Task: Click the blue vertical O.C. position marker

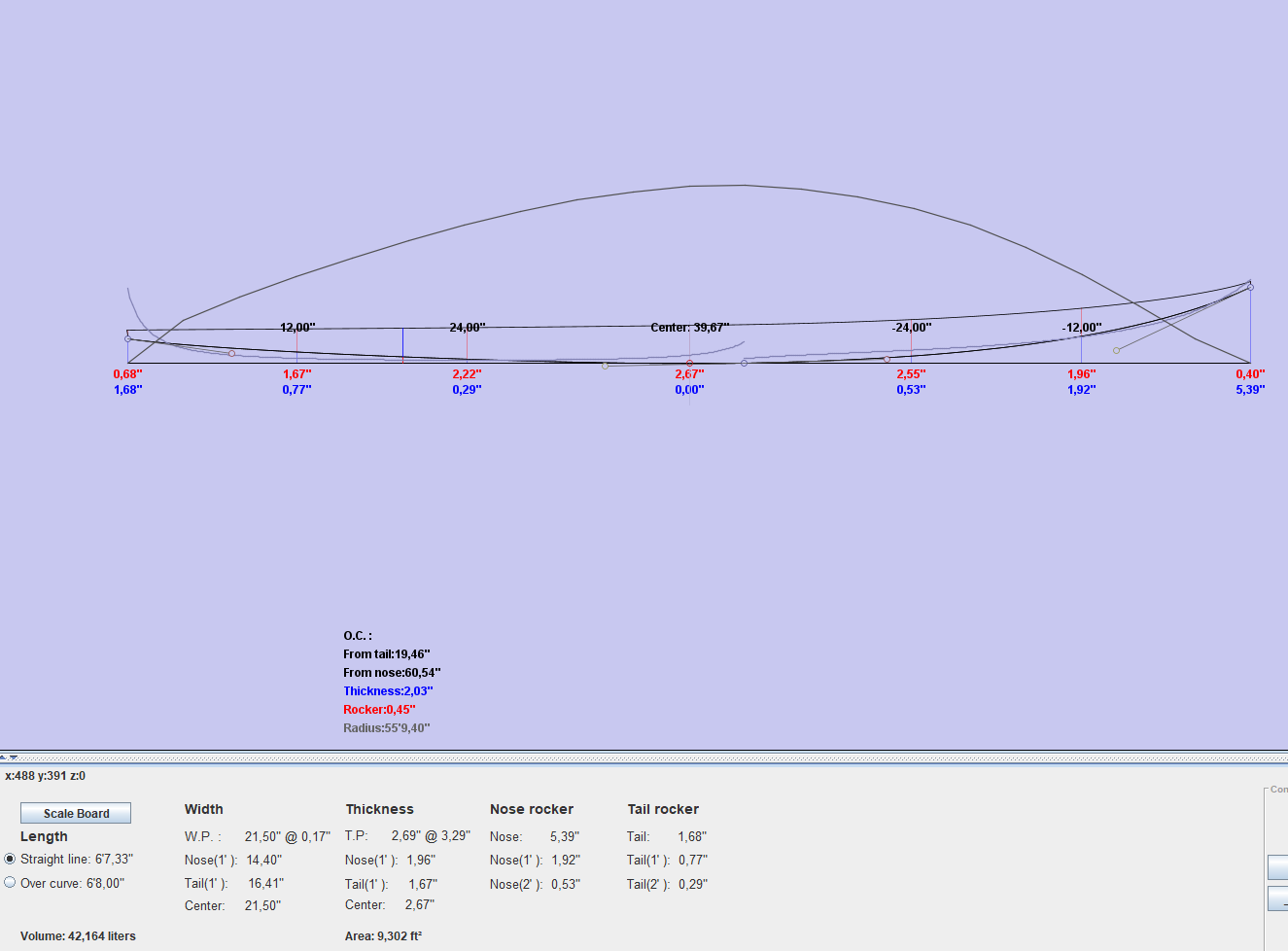Action: (x=402, y=344)
